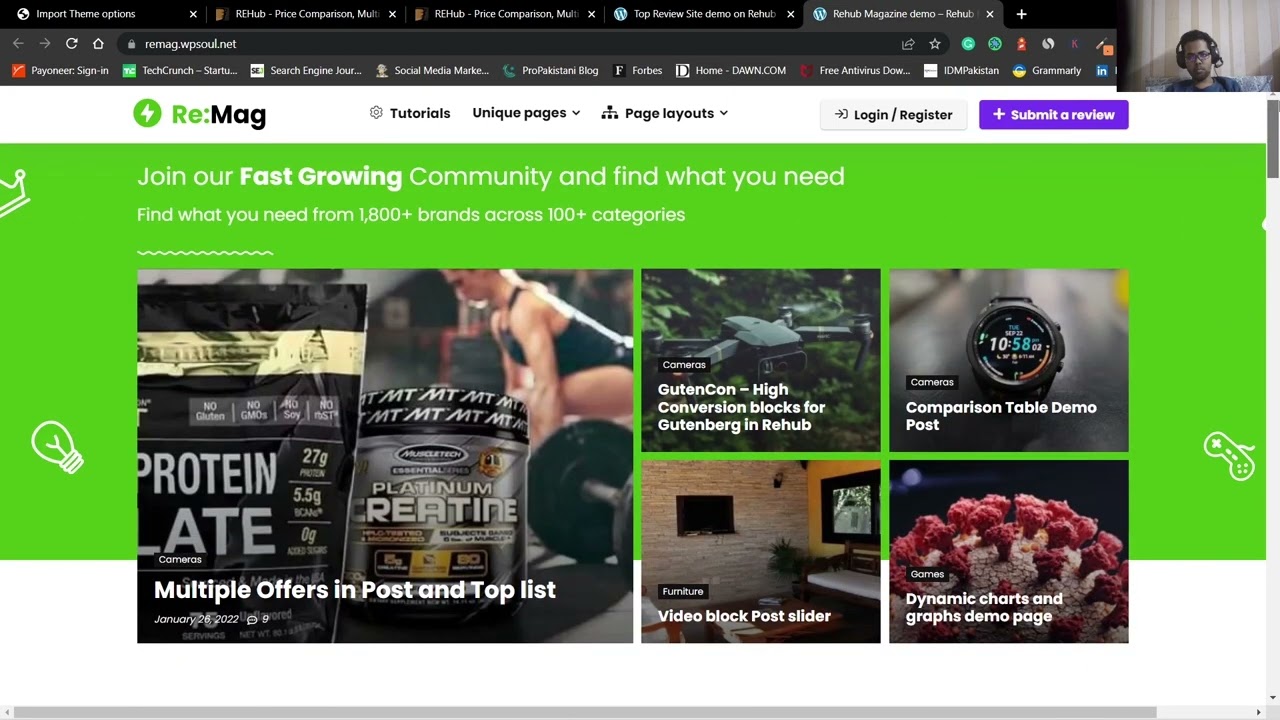Viewport: 1280px width, 720px height.
Task: Reload the page with the refresh icon
Action: [x=71, y=44]
